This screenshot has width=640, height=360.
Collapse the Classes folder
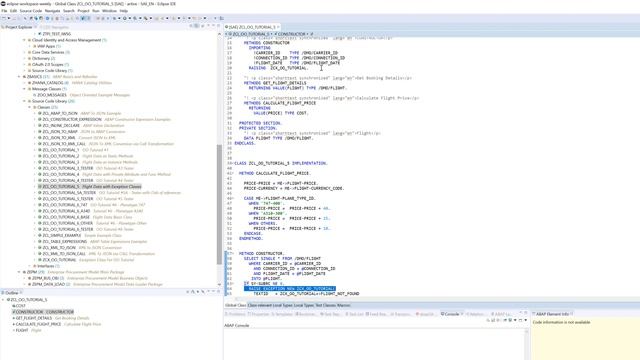[x=30, y=107]
